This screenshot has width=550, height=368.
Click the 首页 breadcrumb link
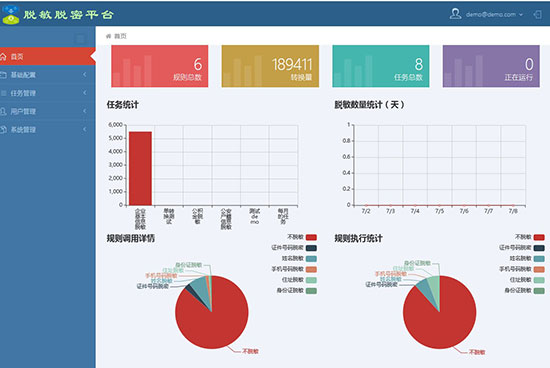[120, 36]
